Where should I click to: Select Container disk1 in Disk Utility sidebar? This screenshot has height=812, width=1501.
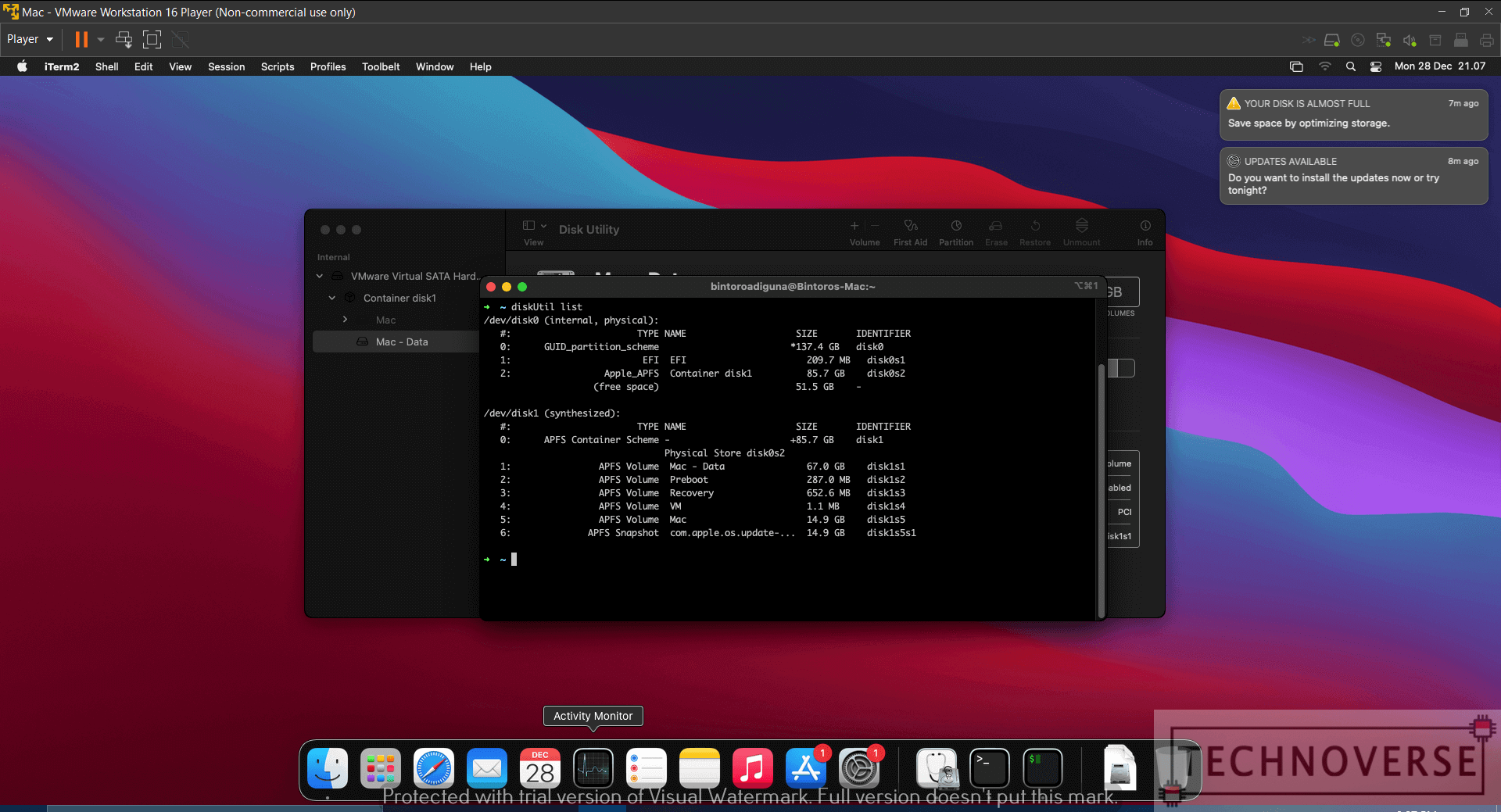[399, 298]
